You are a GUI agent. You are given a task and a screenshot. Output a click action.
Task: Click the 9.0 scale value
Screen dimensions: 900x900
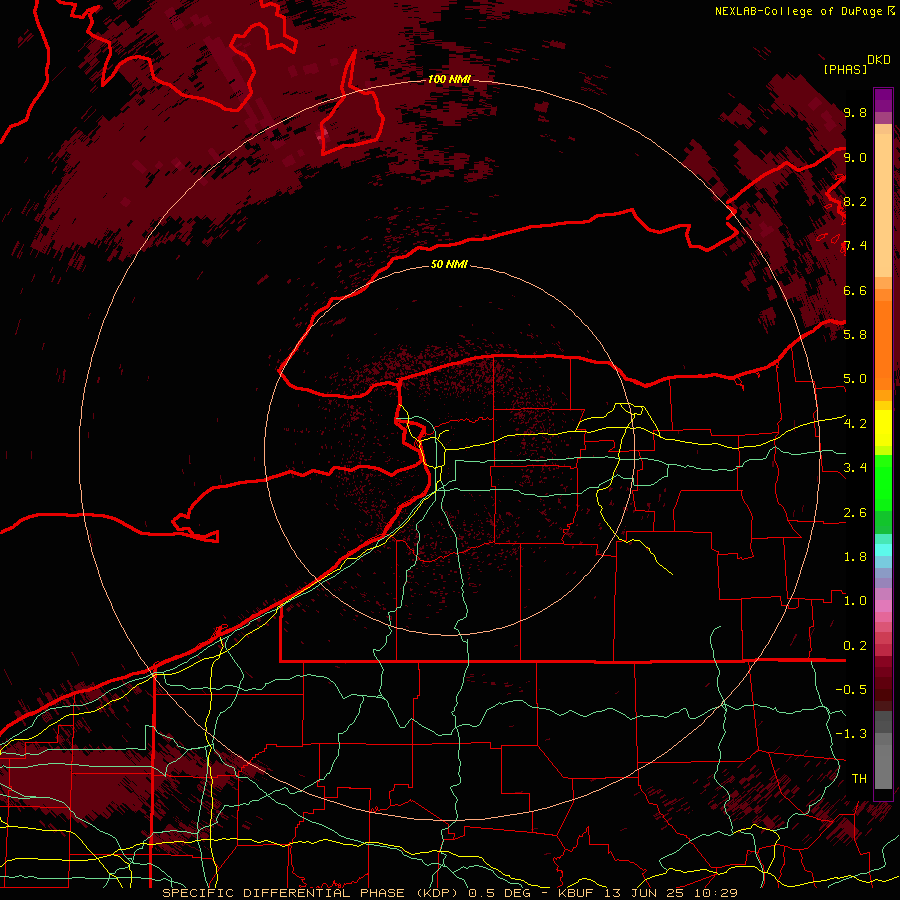pyautogui.click(x=855, y=158)
